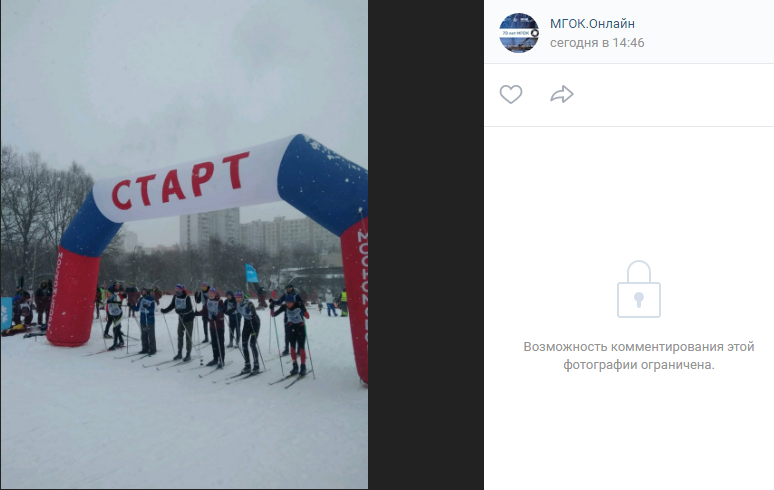This screenshot has width=774, height=490.
Task: Share the photo using the arrow icon
Action: pyautogui.click(x=562, y=94)
